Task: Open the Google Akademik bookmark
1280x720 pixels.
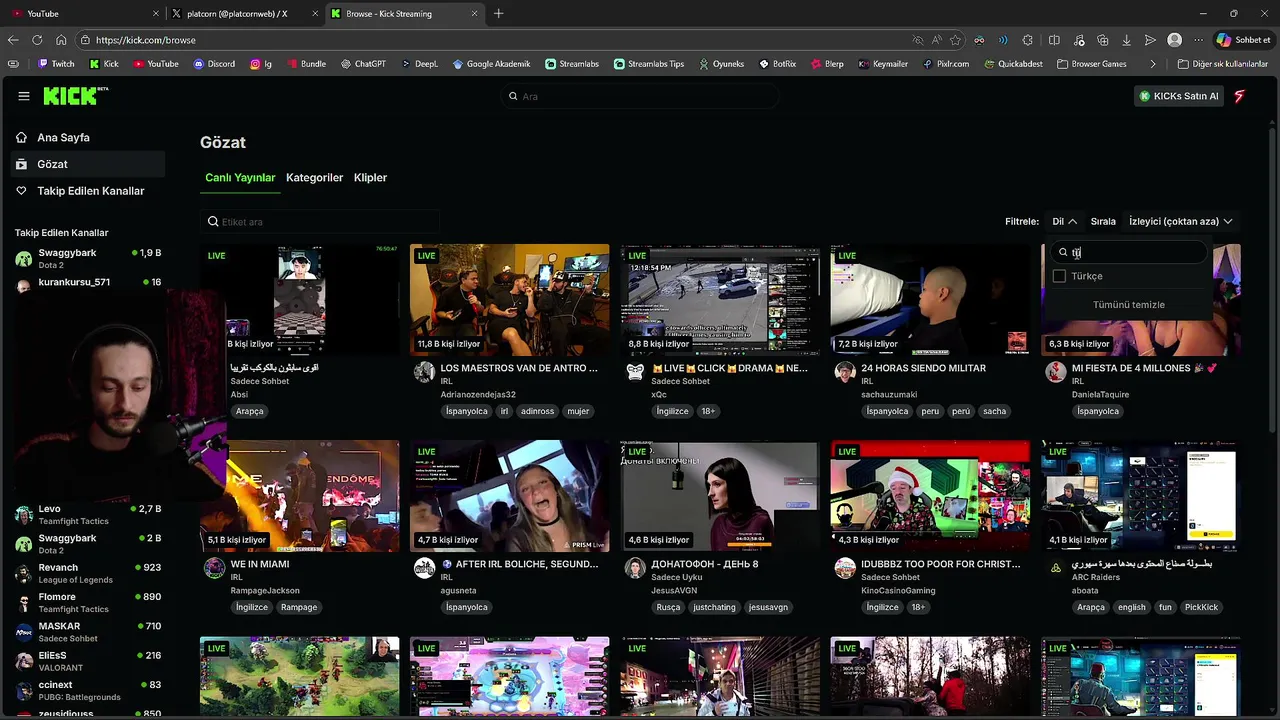Action: (491, 64)
